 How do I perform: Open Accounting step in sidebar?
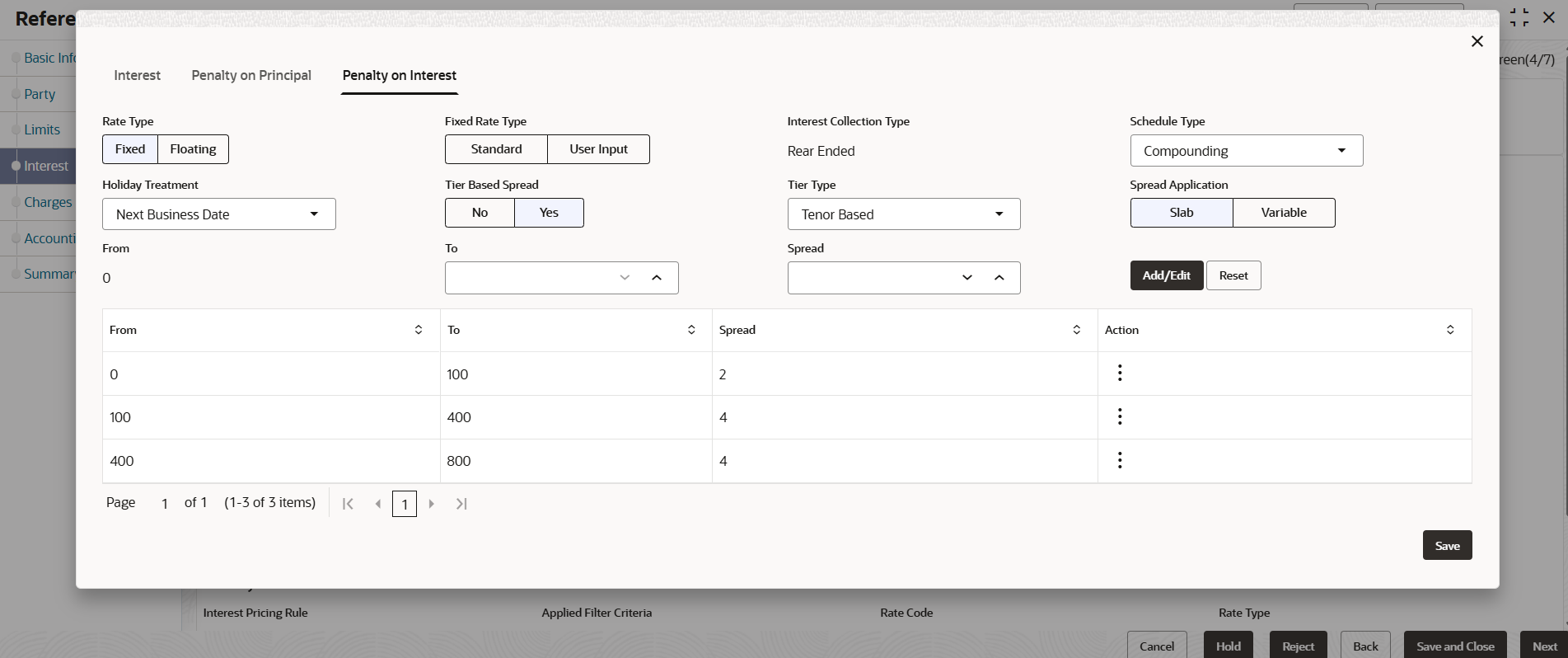(49, 238)
